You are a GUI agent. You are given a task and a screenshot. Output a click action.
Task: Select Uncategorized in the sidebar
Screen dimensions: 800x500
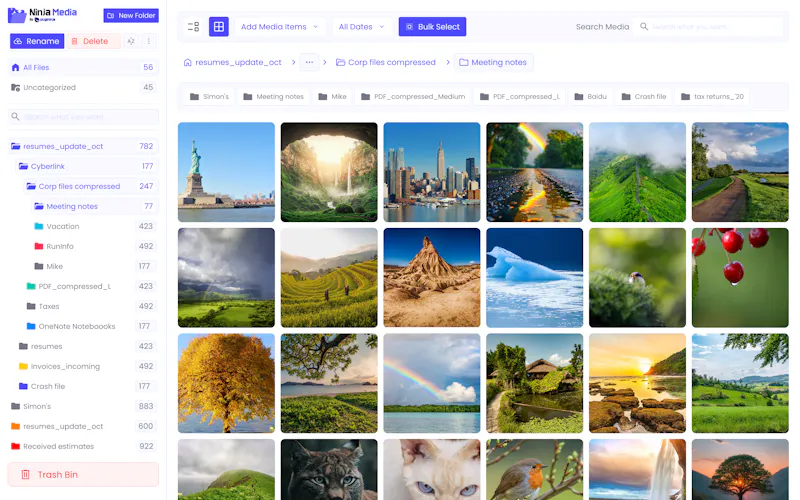coord(83,87)
